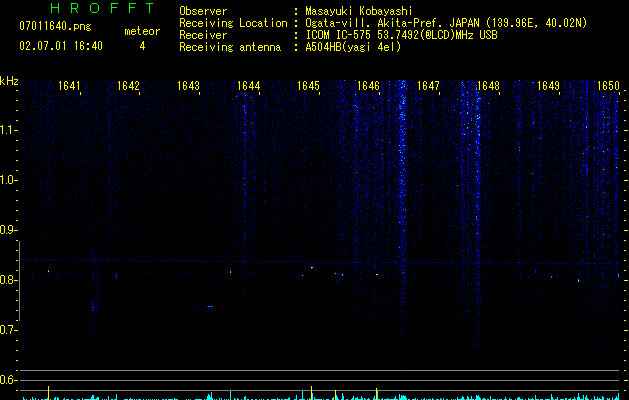629x400 pixels.
Task: Click the 1646 time marker
Action: pos(368,86)
